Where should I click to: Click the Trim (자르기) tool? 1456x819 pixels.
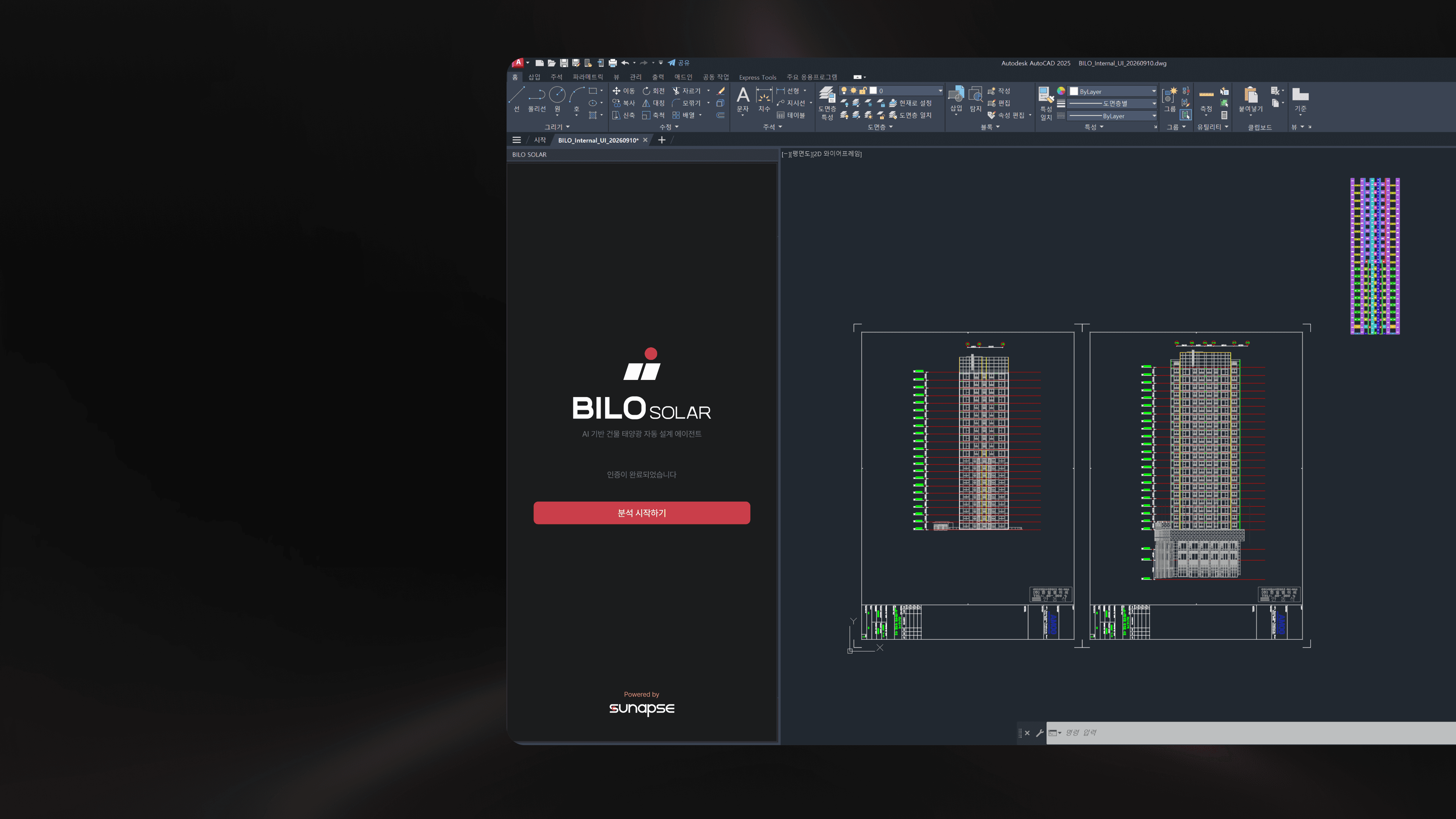686,91
